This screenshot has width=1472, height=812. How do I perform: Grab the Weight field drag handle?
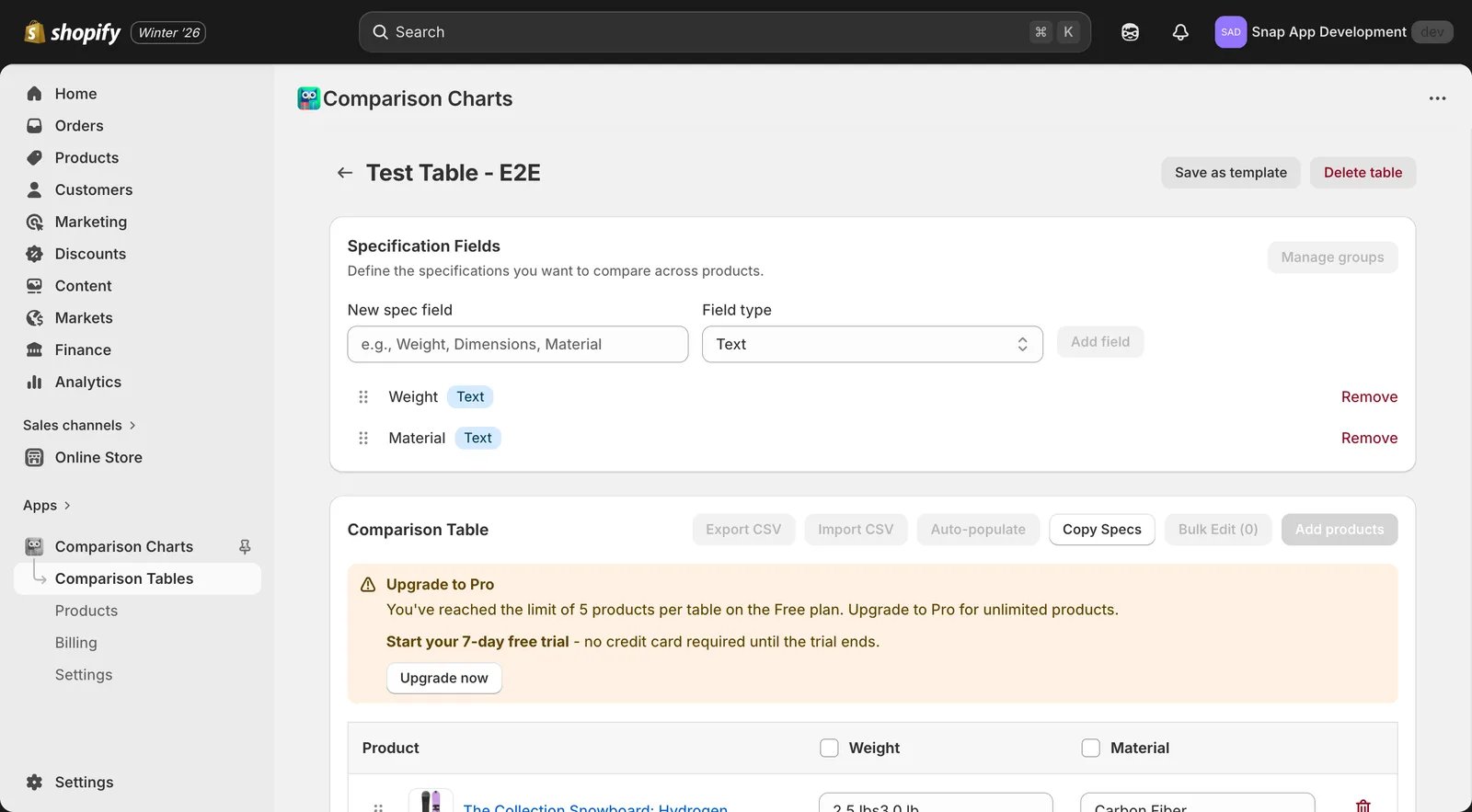pyautogui.click(x=363, y=397)
